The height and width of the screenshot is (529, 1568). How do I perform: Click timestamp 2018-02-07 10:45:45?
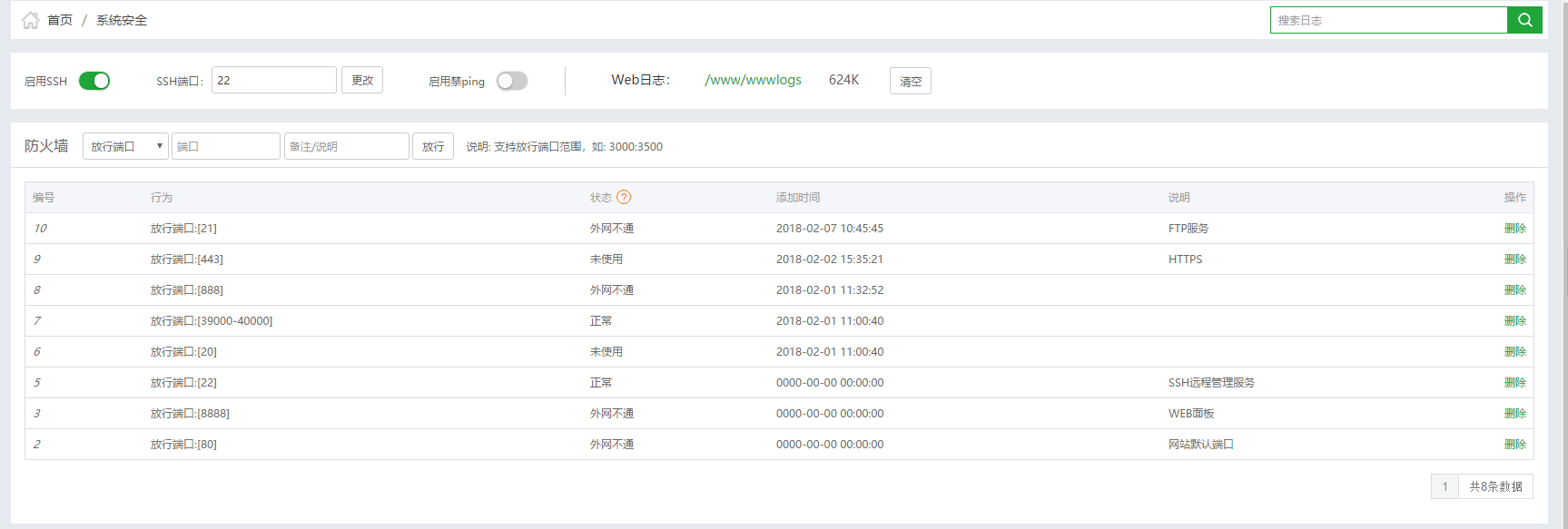pyautogui.click(x=830, y=229)
